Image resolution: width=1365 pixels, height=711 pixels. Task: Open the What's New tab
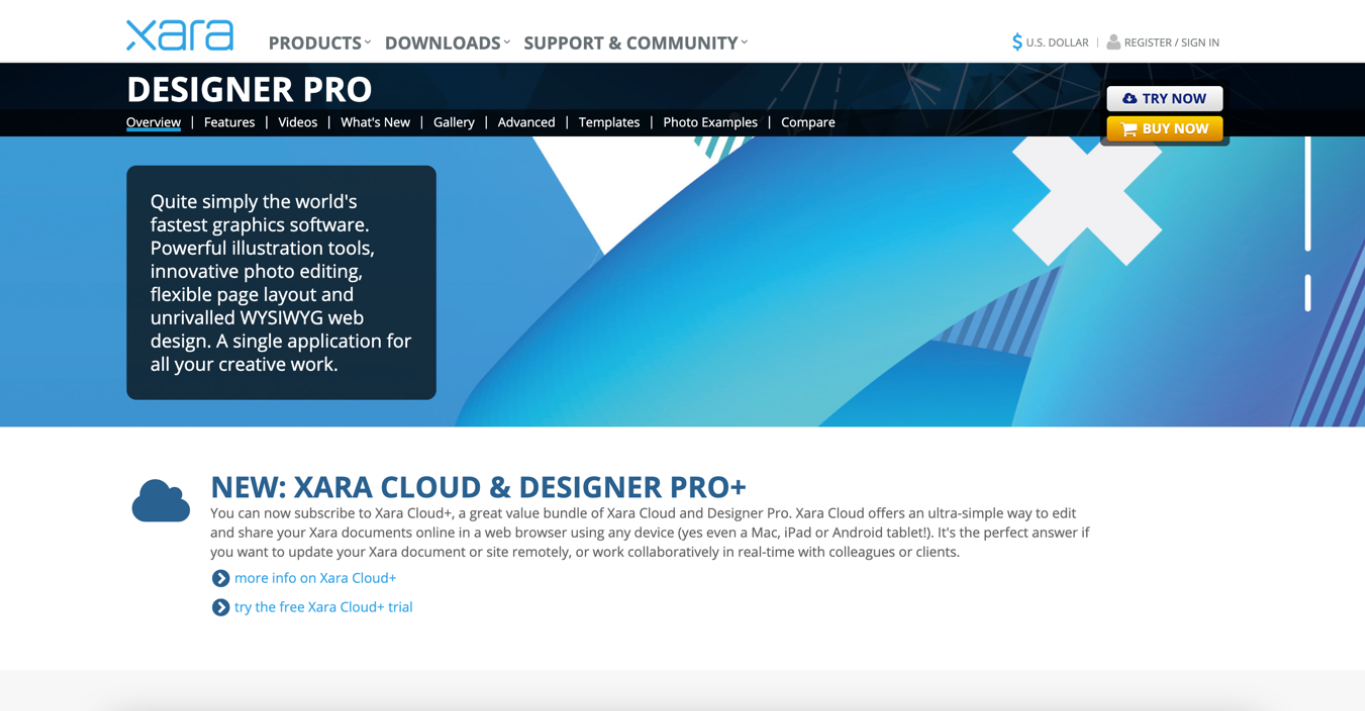375,122
